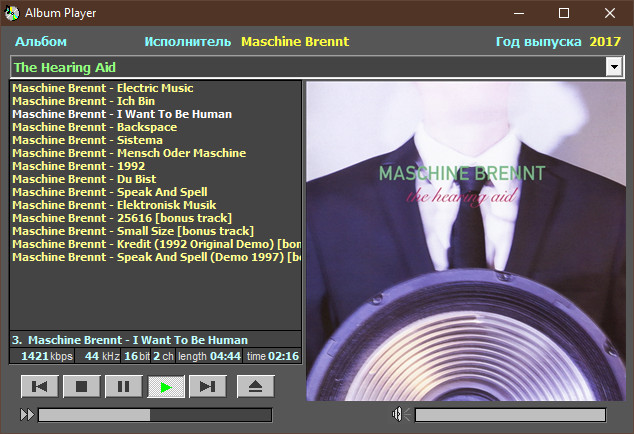Viewport: 634px width, 434px height.
Task: Minimize the Album Player window
Action: (x=519, y=13)
